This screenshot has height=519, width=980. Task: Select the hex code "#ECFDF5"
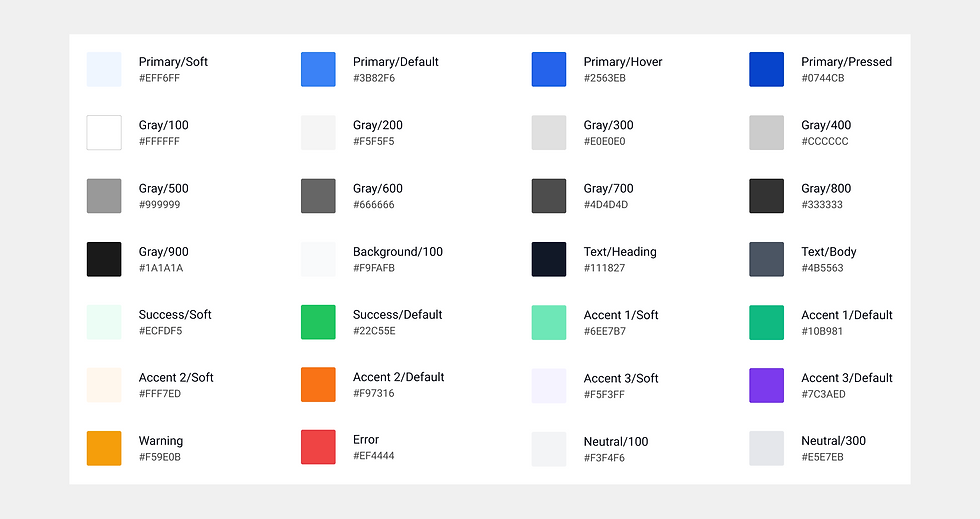coord(161,331)
